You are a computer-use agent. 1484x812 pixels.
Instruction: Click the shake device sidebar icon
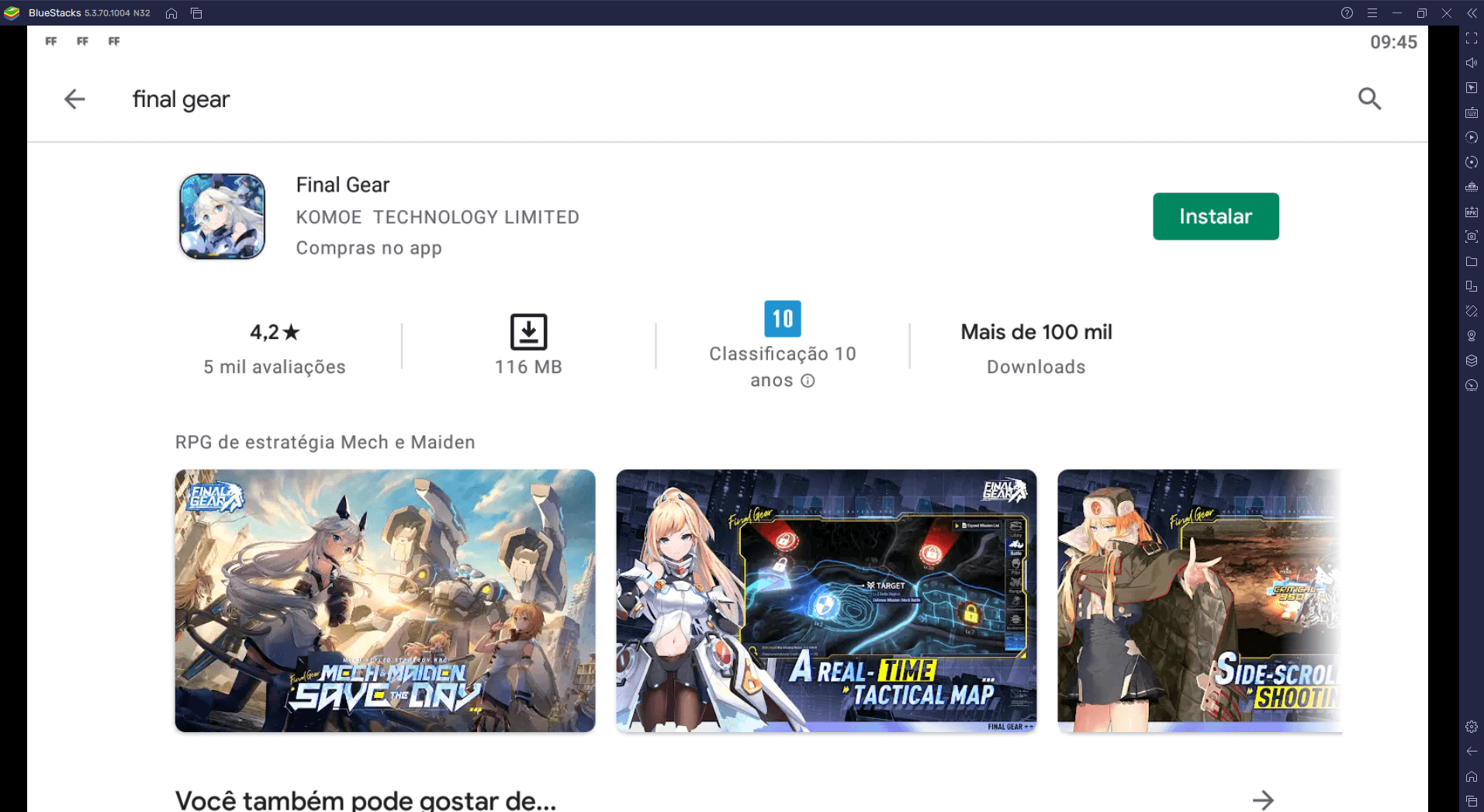pos(1472,311)
